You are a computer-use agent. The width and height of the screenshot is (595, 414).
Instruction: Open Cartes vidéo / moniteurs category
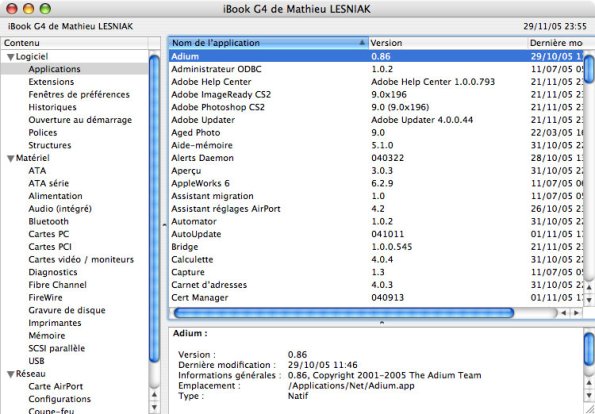(81, 260)
